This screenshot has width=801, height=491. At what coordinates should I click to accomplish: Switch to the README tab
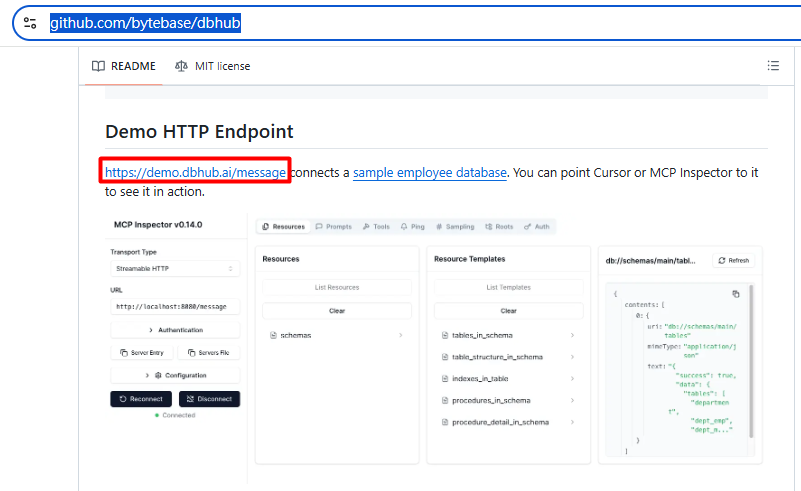tap(124, 66)
